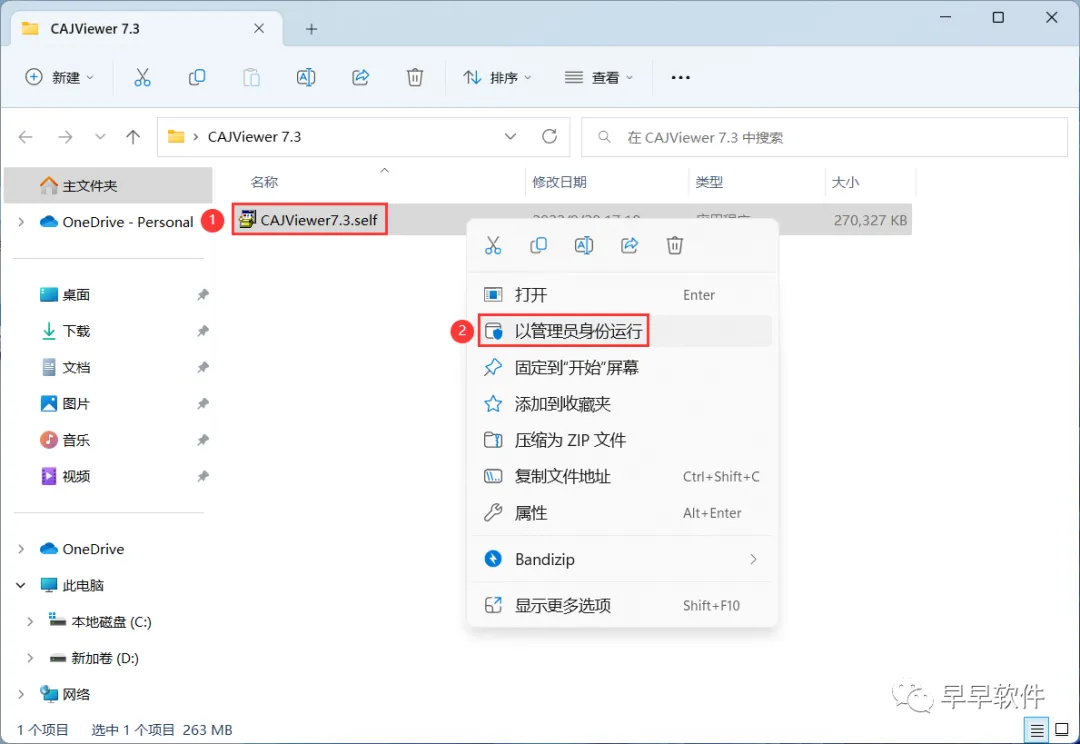Go up one folder level
This screenshot has height=744, width=1080.
tap(133, 137)
